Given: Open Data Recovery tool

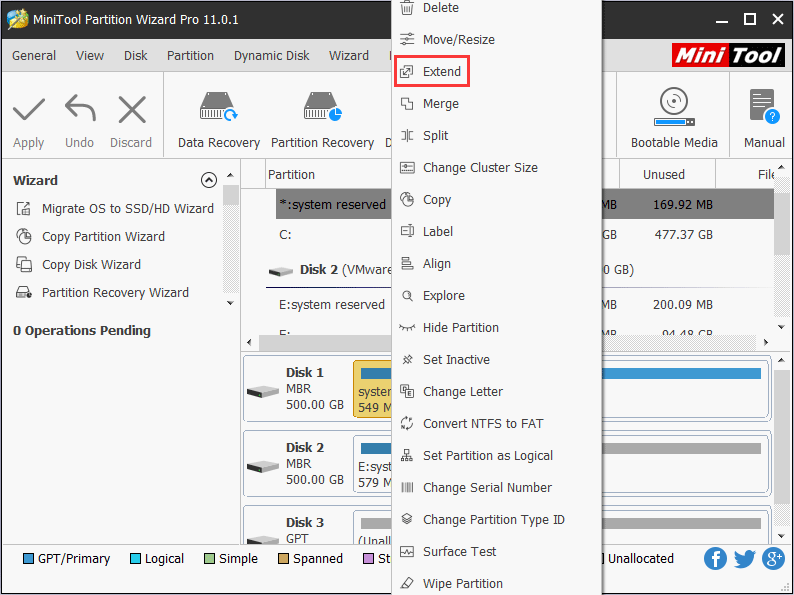Looking at the screenshot, I should click(218, 108).
